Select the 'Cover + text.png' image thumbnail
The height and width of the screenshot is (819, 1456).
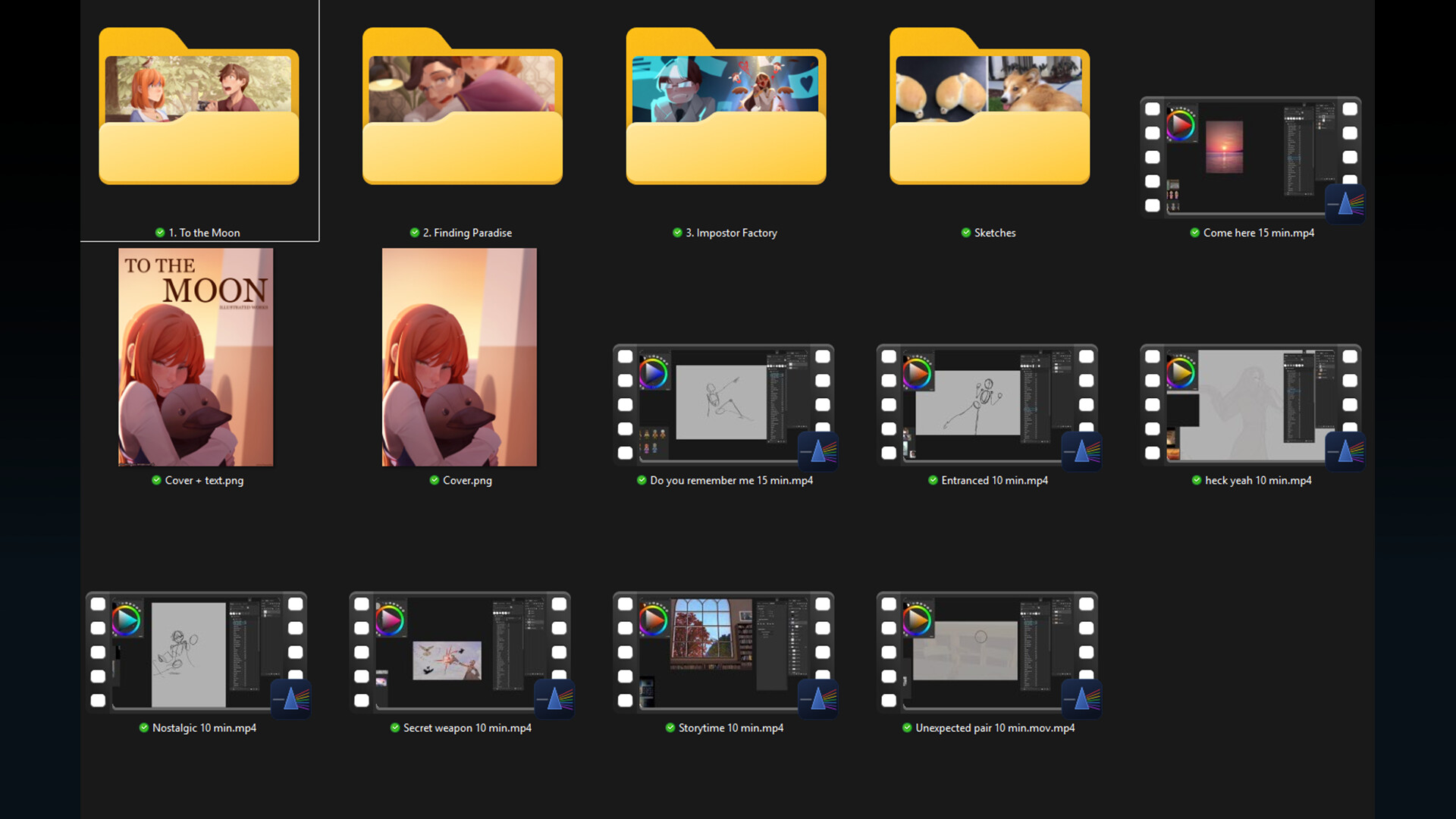coord(196,357)
